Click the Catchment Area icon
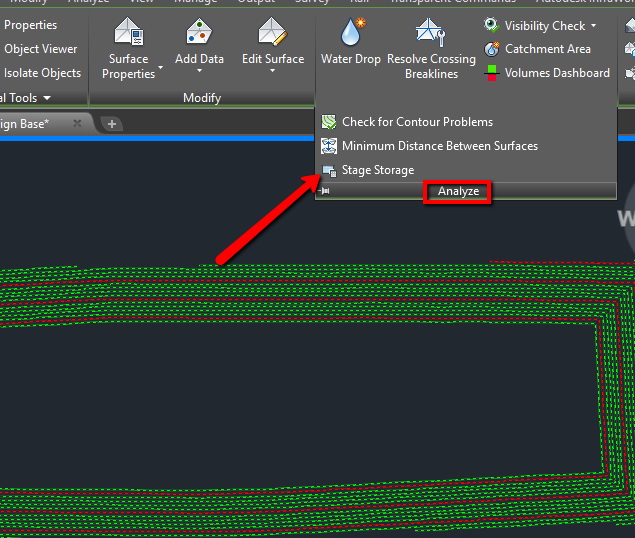This screenshot has height=538, width=635. click(x=492, y=49)
